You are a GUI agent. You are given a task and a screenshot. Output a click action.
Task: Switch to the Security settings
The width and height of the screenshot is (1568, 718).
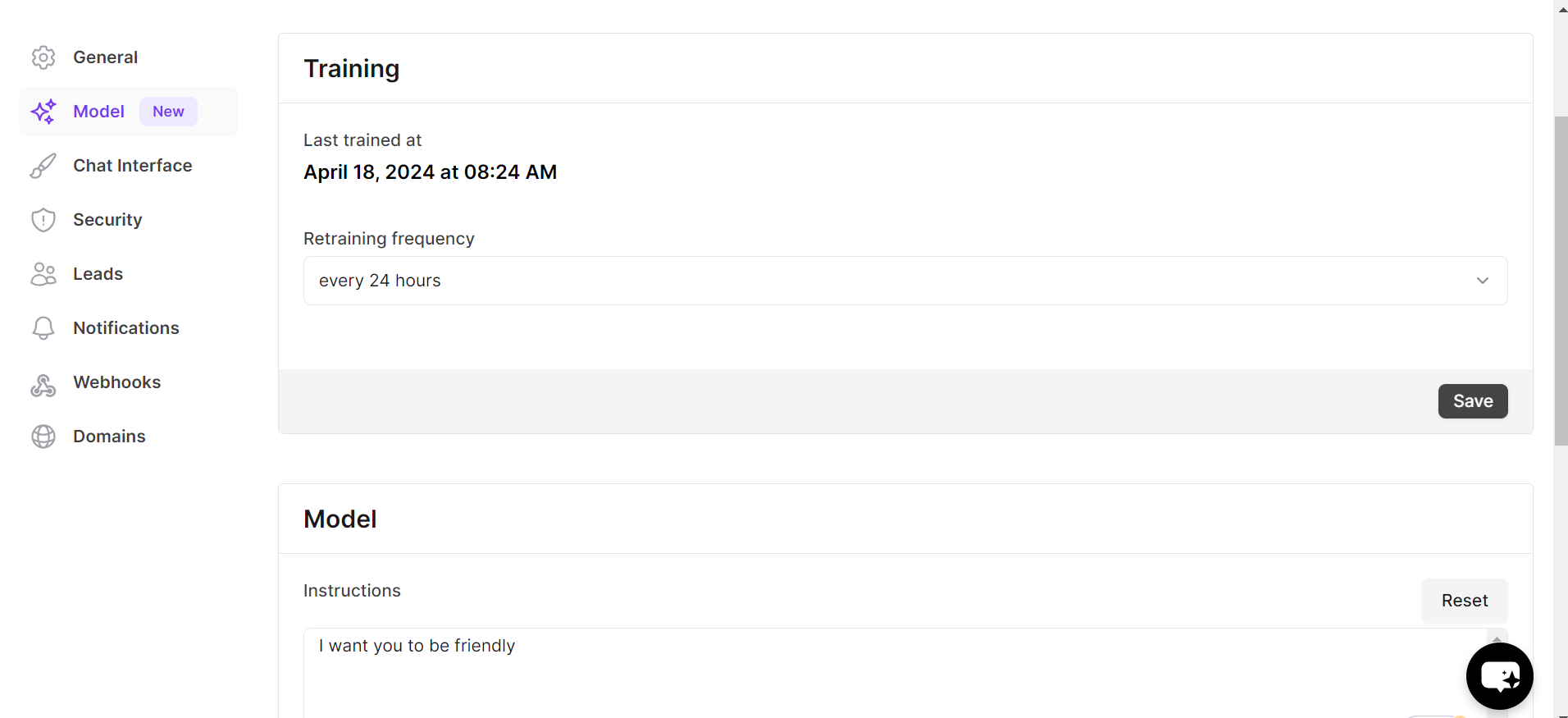(107, 220)
